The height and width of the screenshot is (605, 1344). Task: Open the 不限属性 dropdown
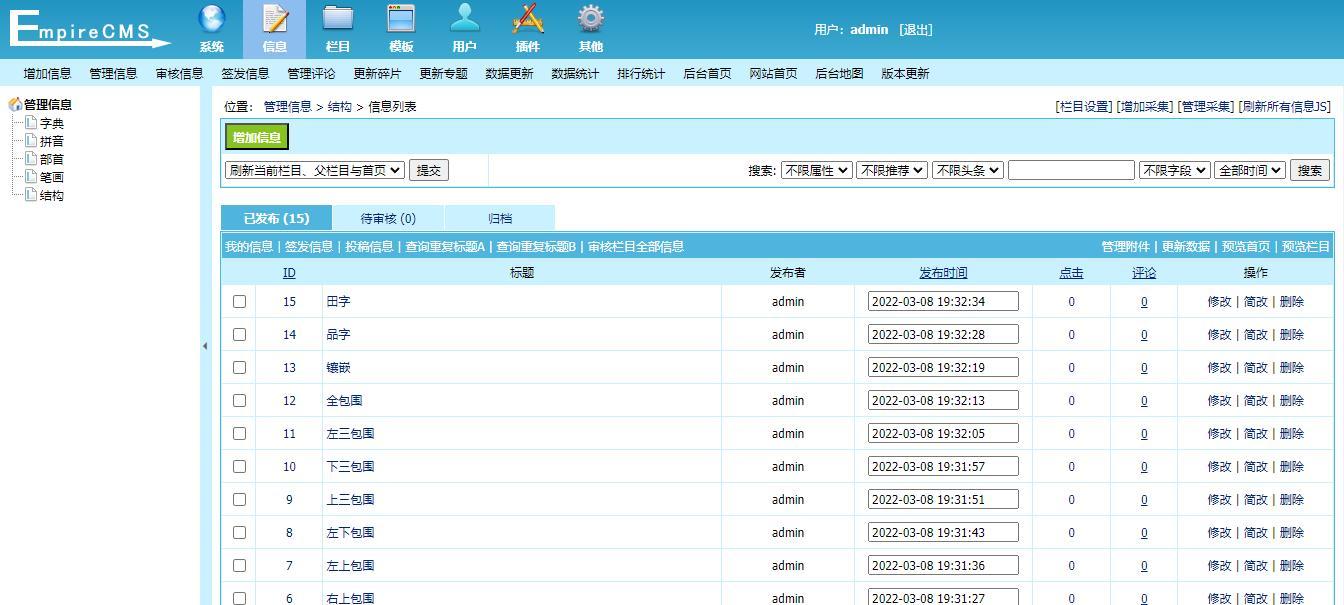coord(817,170)
